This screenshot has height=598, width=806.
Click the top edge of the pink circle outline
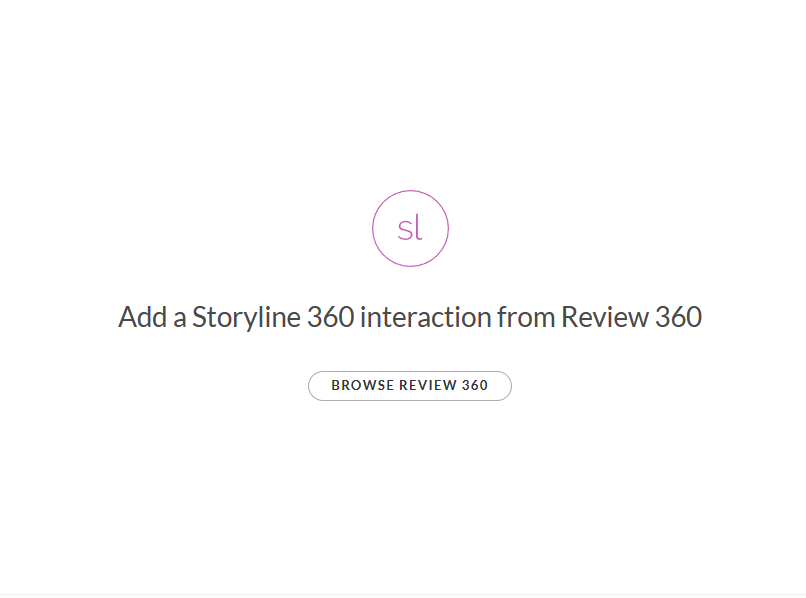tap(410, 191)
